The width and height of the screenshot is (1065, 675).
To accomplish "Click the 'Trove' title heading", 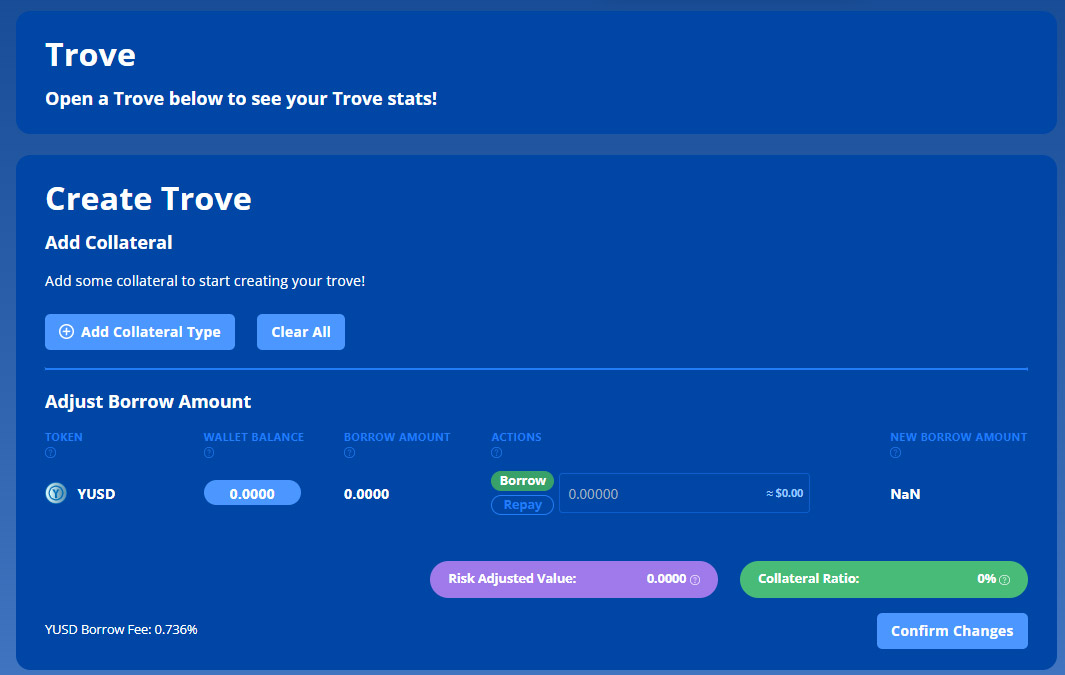I will [x=90, y=55].
